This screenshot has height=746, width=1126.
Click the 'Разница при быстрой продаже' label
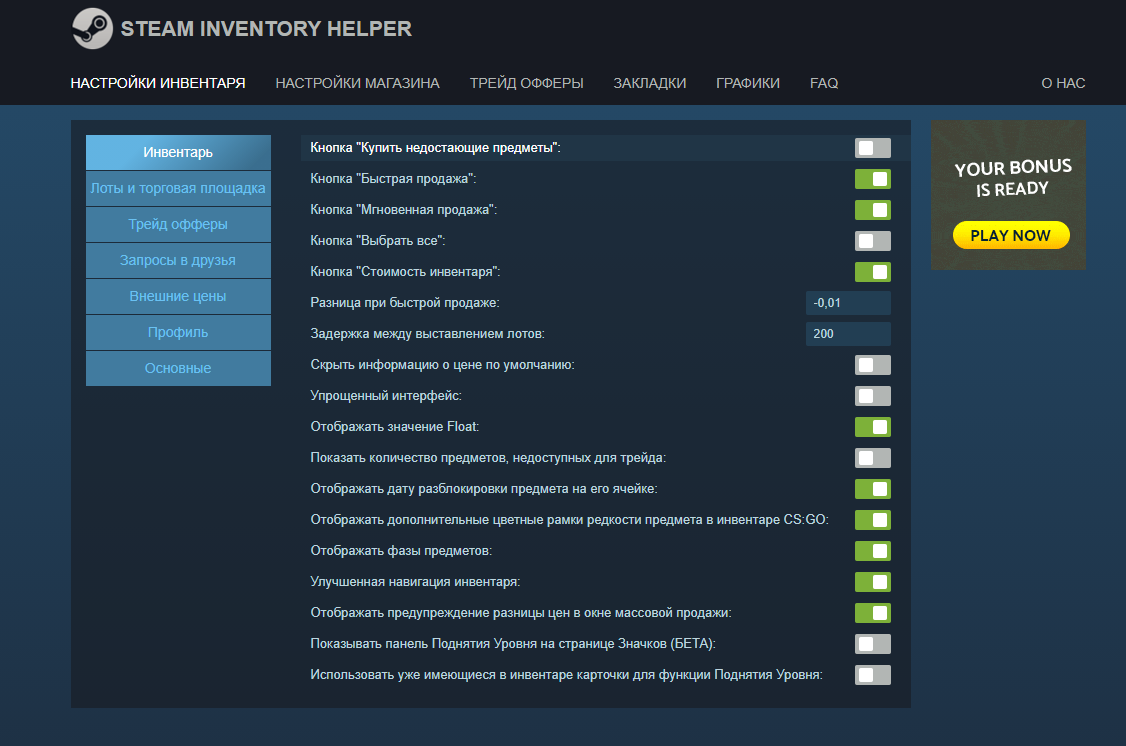point(405,303)
